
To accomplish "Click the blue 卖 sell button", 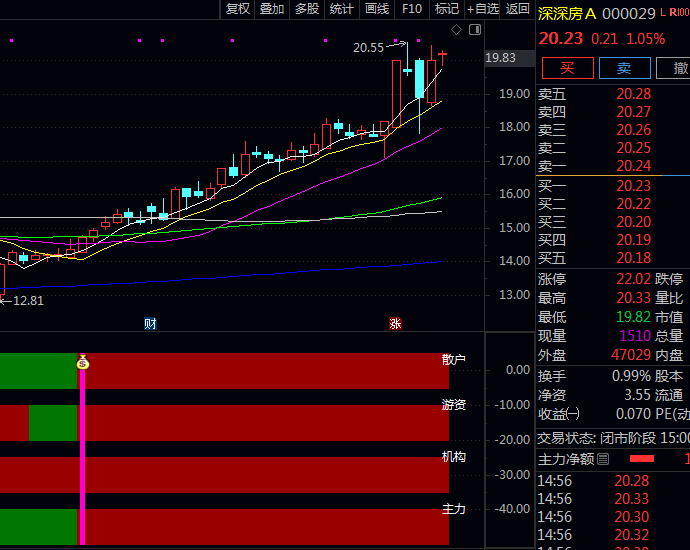I will click(624, 68).
